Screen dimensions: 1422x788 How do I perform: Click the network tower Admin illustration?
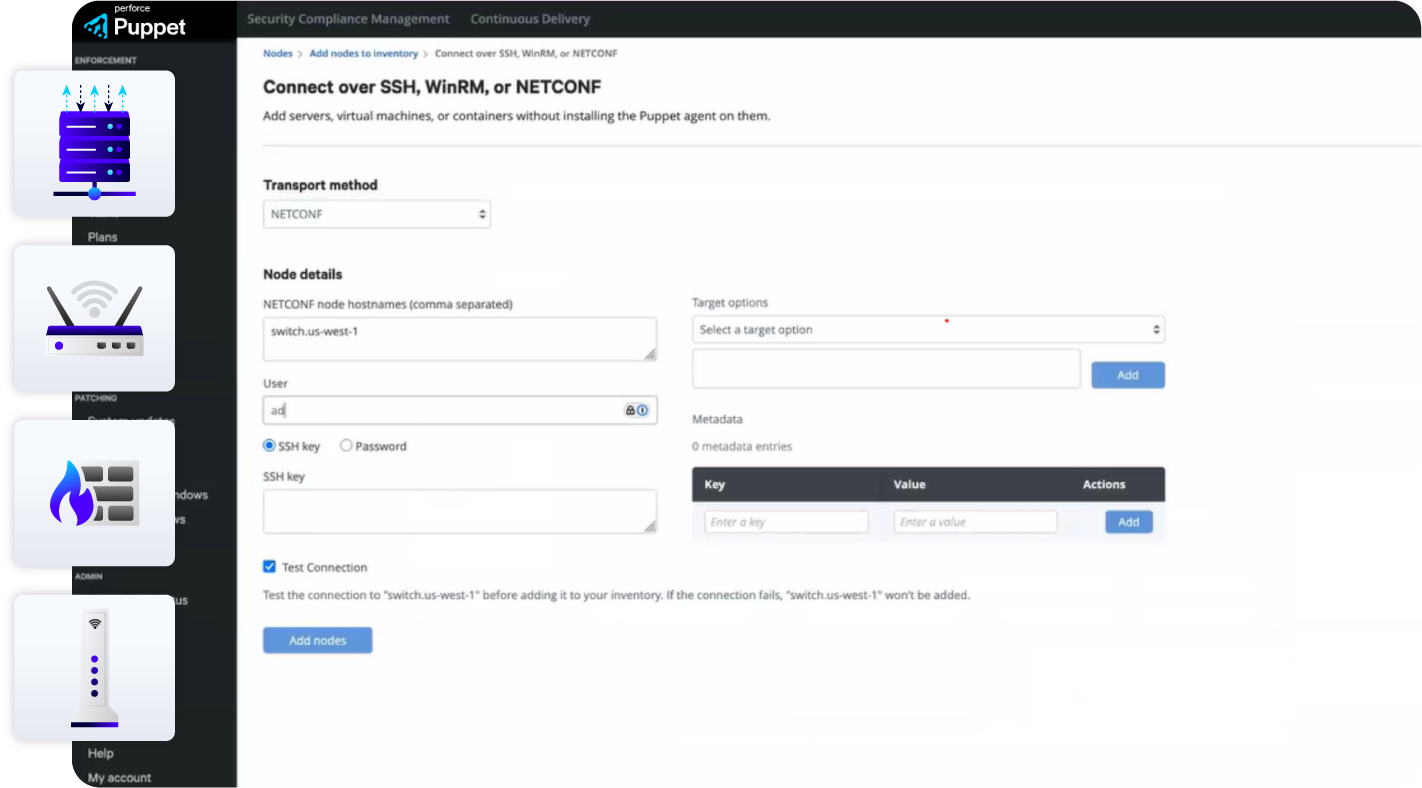pyautogui.click(x=93, y=667)
